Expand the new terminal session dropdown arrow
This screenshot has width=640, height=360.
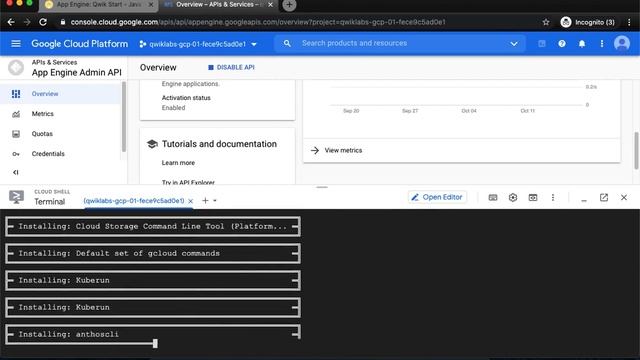(215, 200)
